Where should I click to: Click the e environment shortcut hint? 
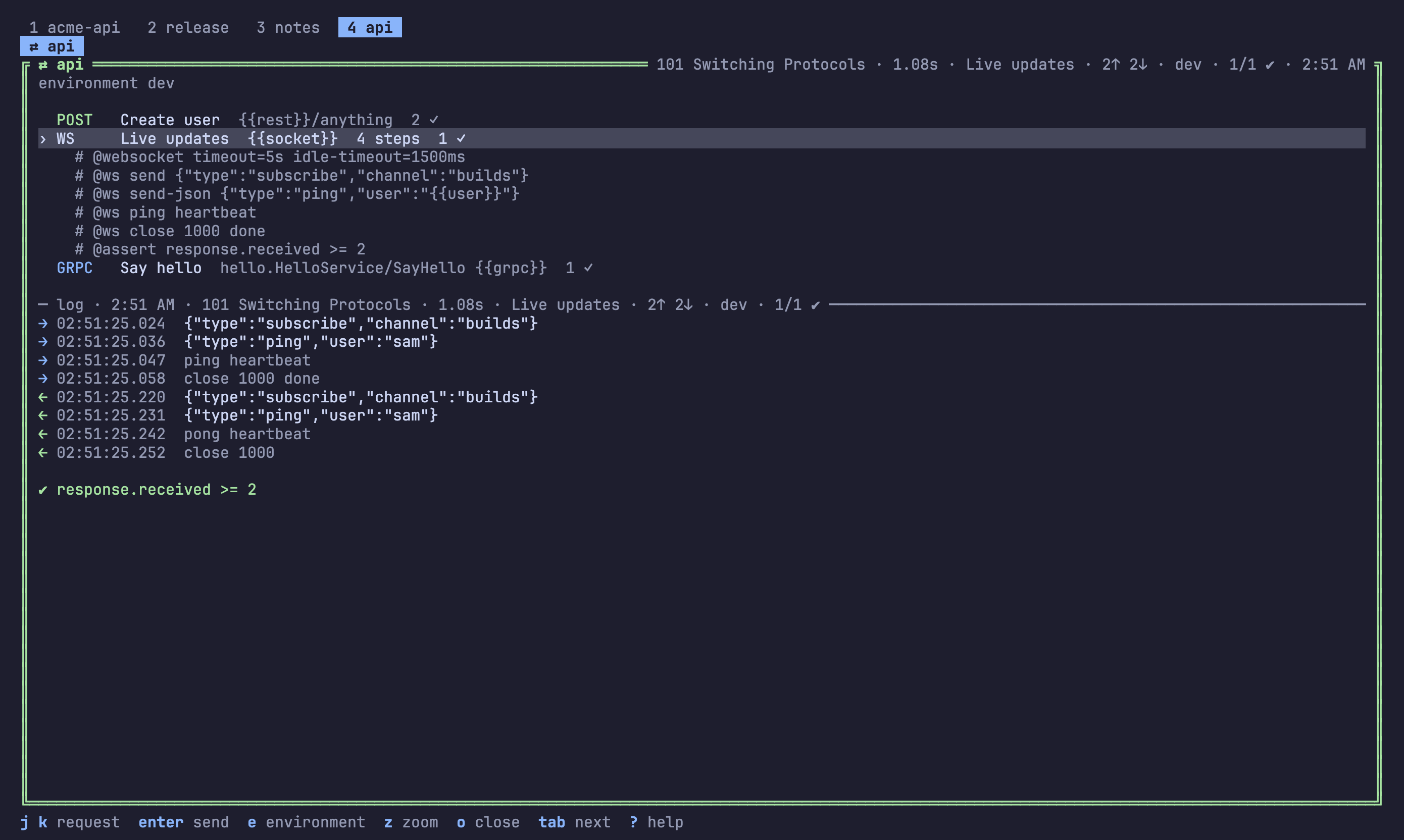[306, 822]
